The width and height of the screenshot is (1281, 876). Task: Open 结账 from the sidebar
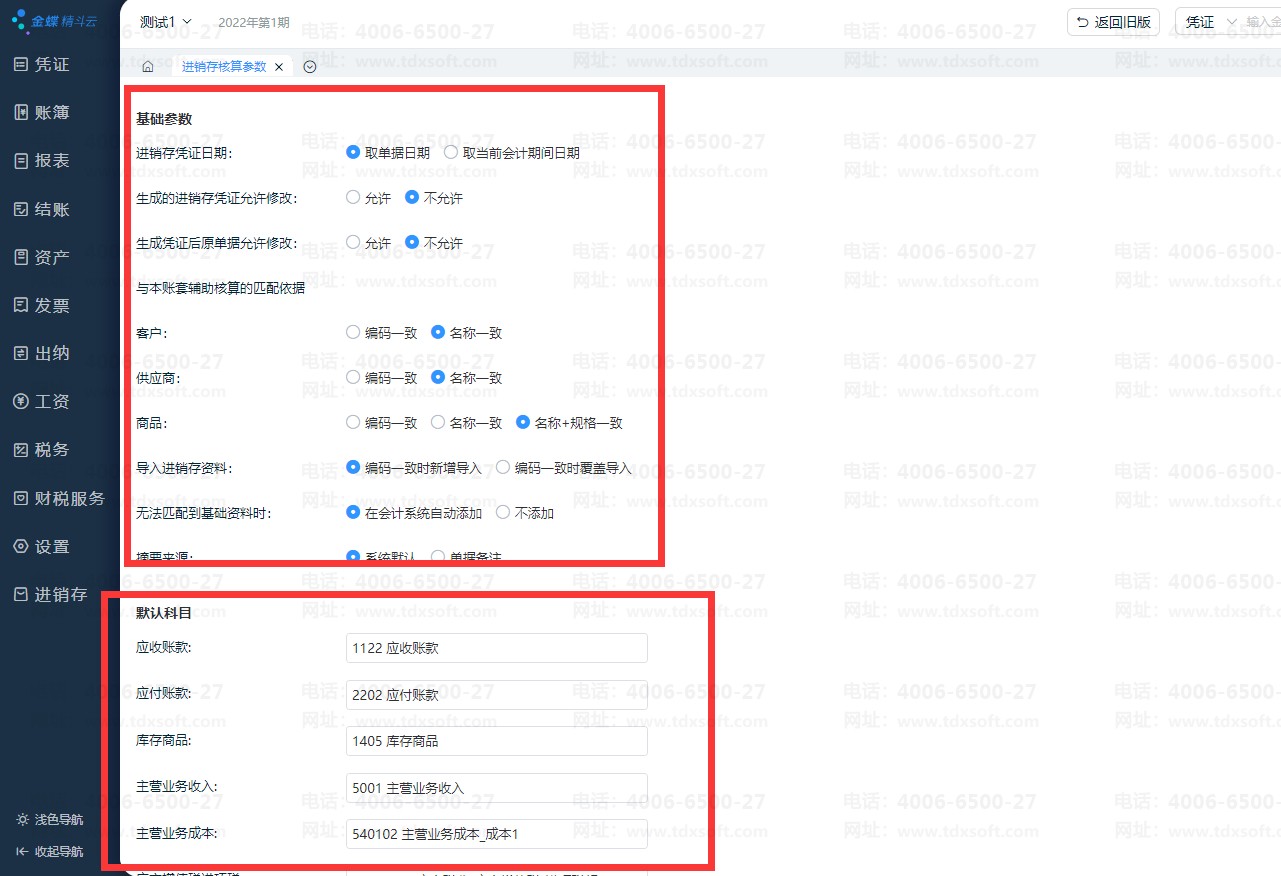pos(42,209)
